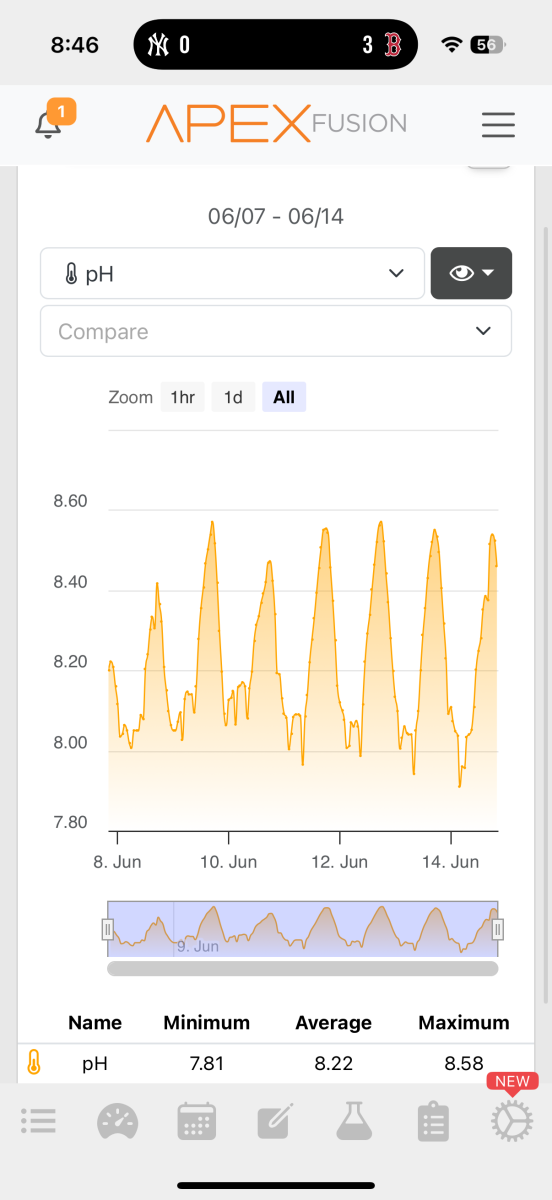552x1200 pixels.
Task: Tap the pH probe icon in table
Action: (x=34, y=1062)
